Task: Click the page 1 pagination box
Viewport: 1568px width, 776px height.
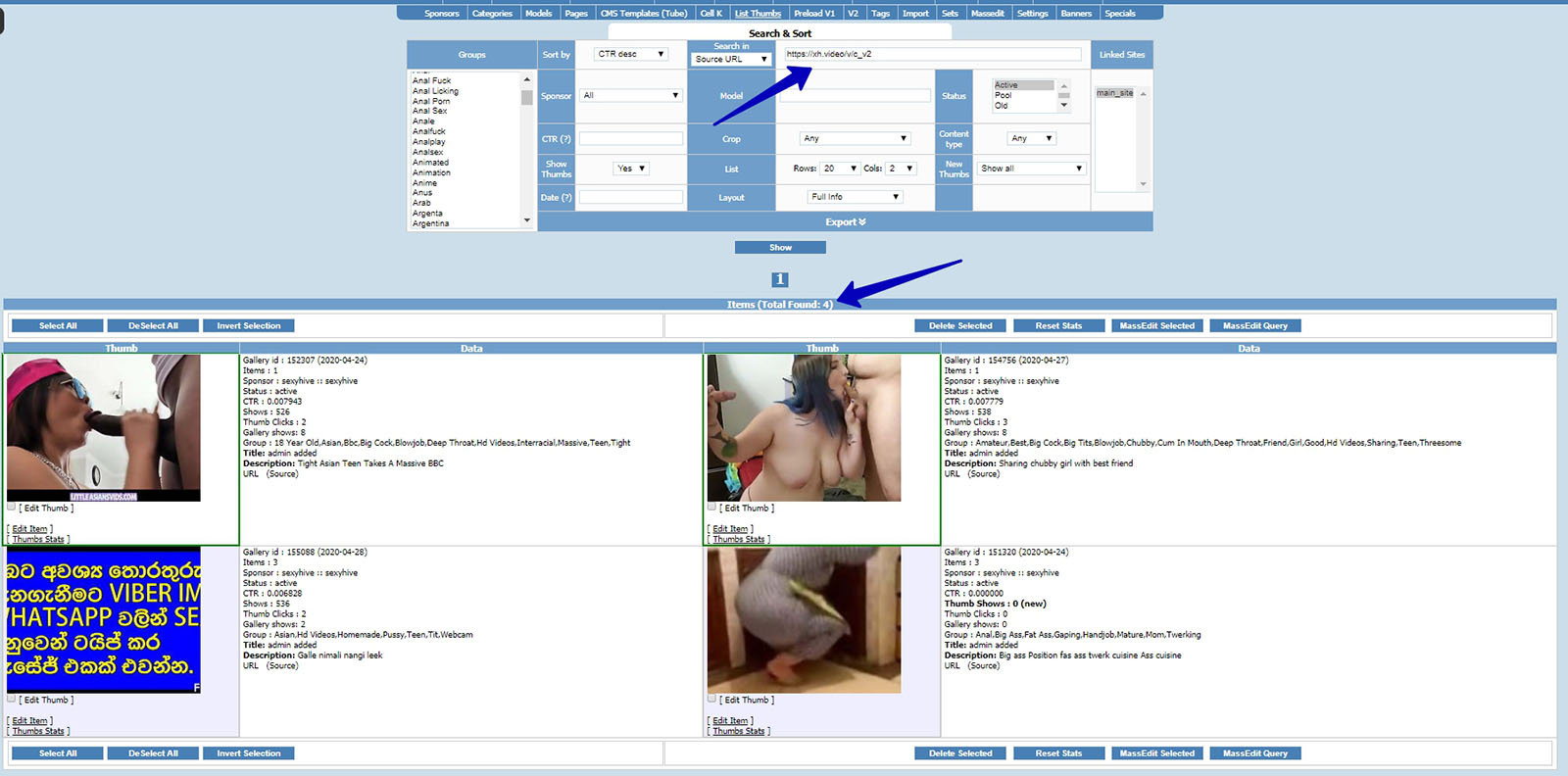Action: pos(780,279)
